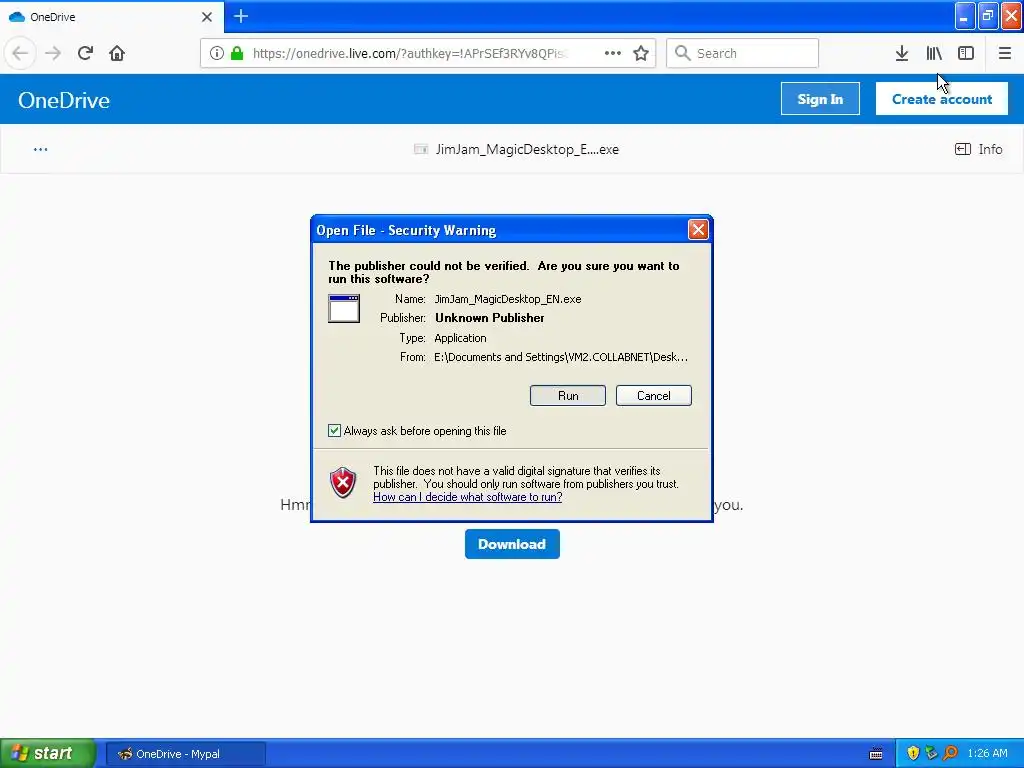Toggle the browser sidebar icon
The width and height of the screenshot is (1024, 768).
pyautogui.click(x=966, y=53)
